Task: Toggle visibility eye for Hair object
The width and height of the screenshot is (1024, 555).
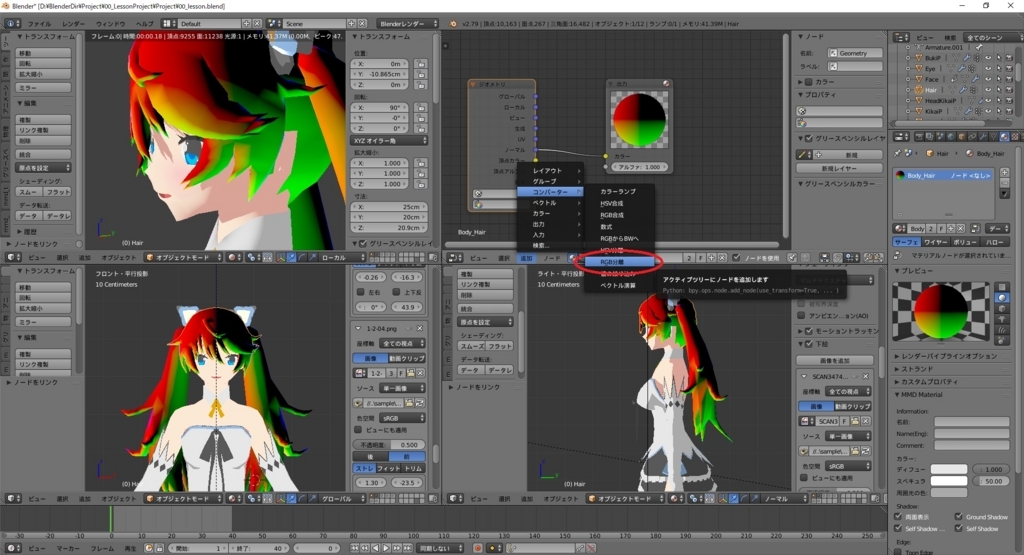Action: click(988, 89)
